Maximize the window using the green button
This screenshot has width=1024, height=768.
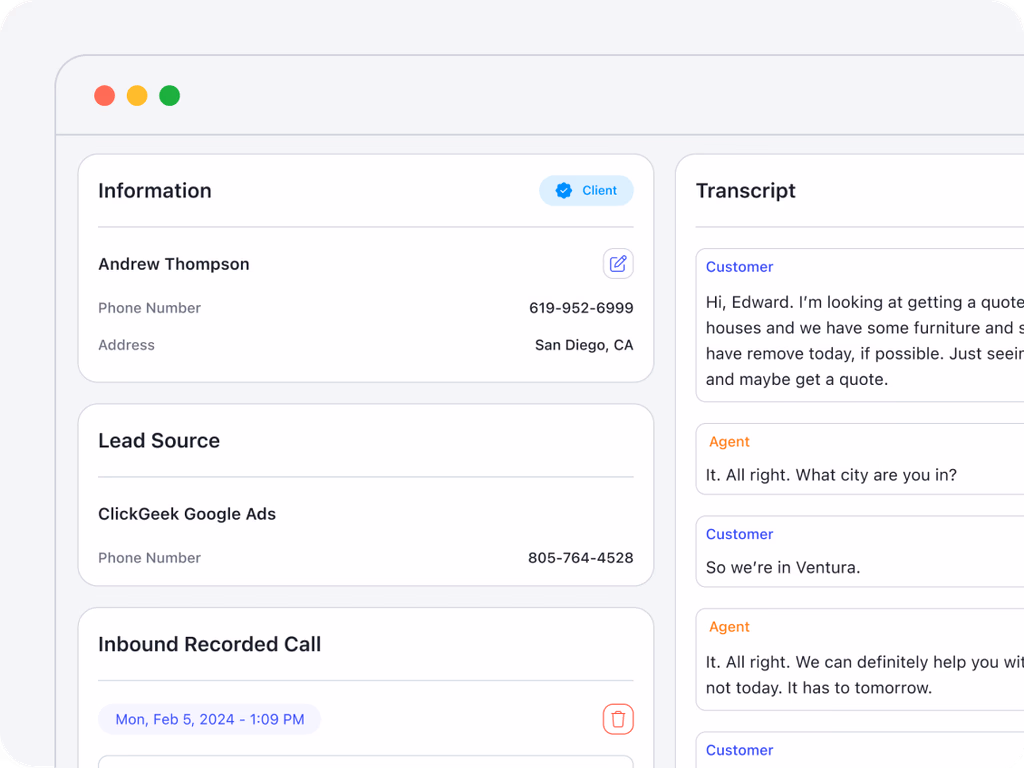[x=170, y=96]
